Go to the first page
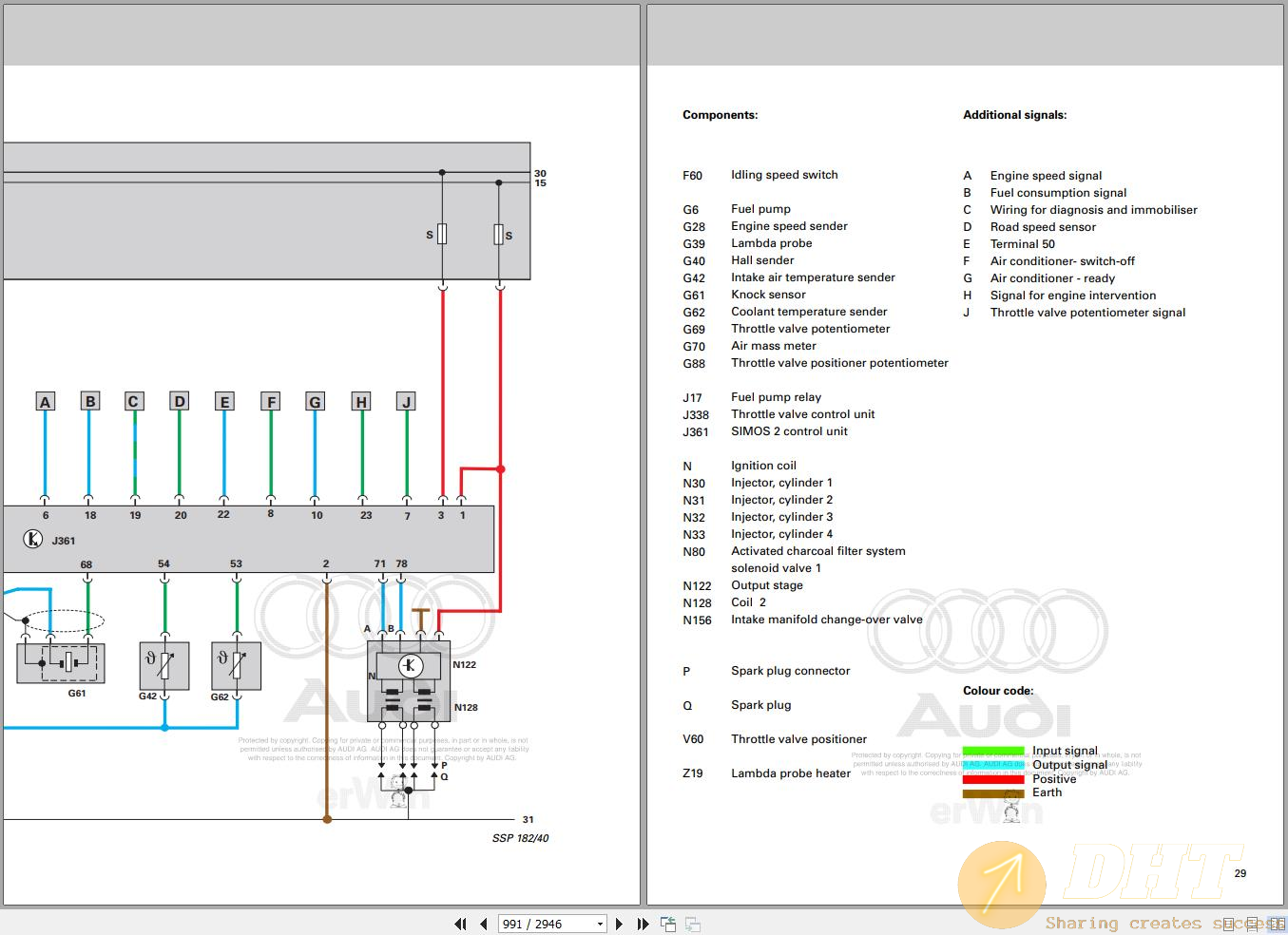Image resolution: width=1288 pixels, height=935 pixels. click(x=460, y=924)
